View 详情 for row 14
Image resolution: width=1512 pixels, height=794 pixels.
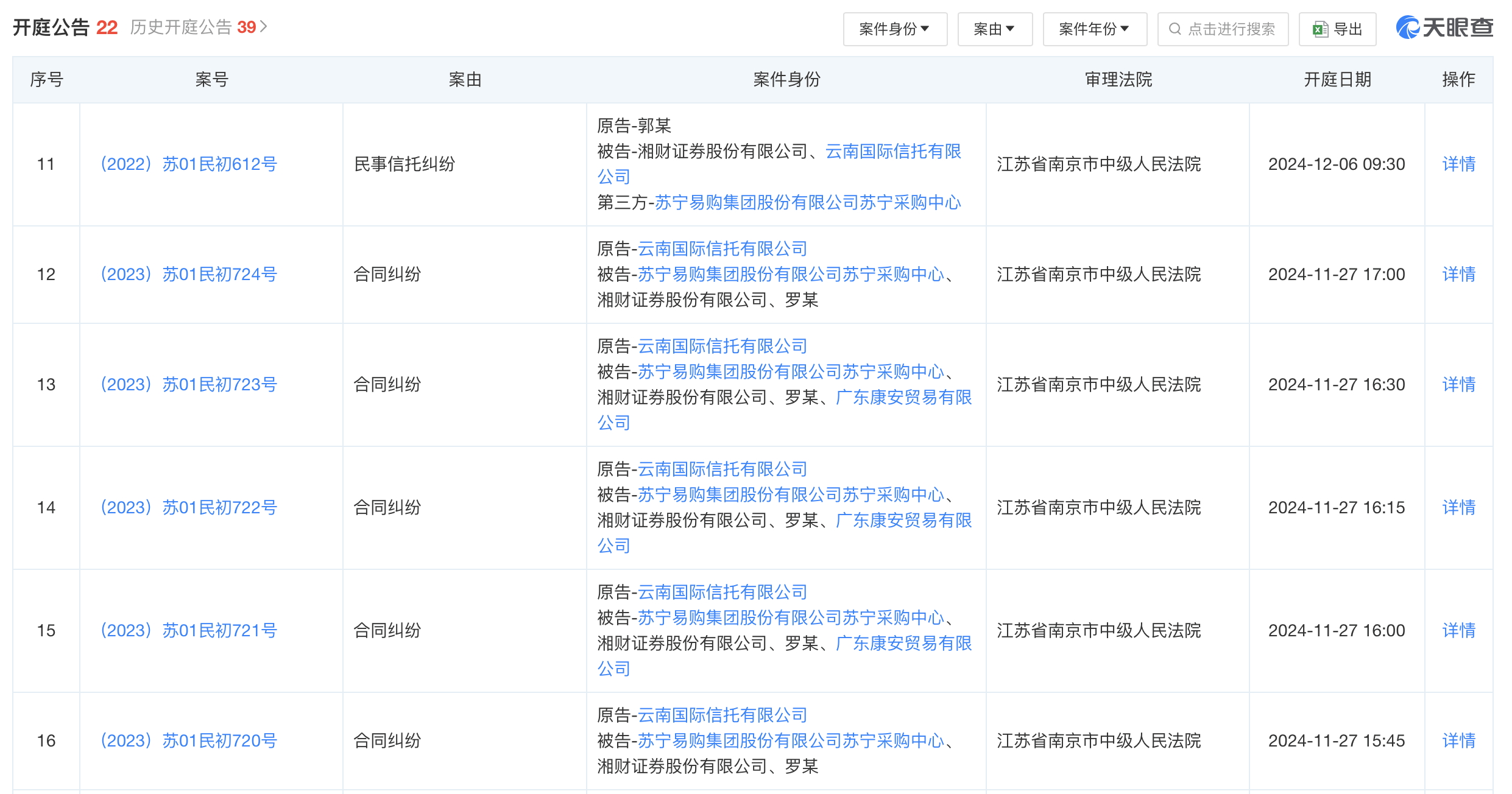point(1458,507)
